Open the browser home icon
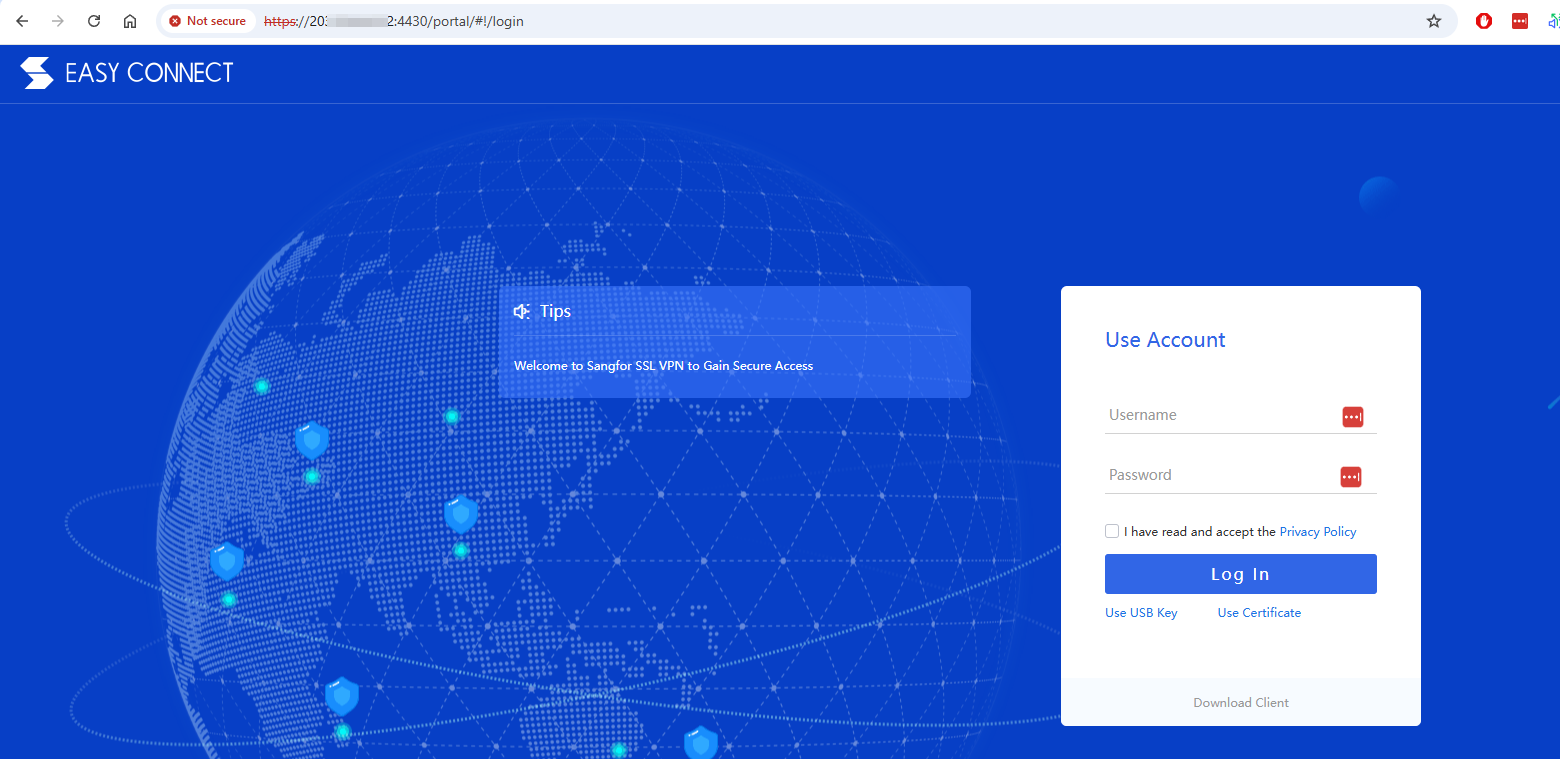 (130, 21)
